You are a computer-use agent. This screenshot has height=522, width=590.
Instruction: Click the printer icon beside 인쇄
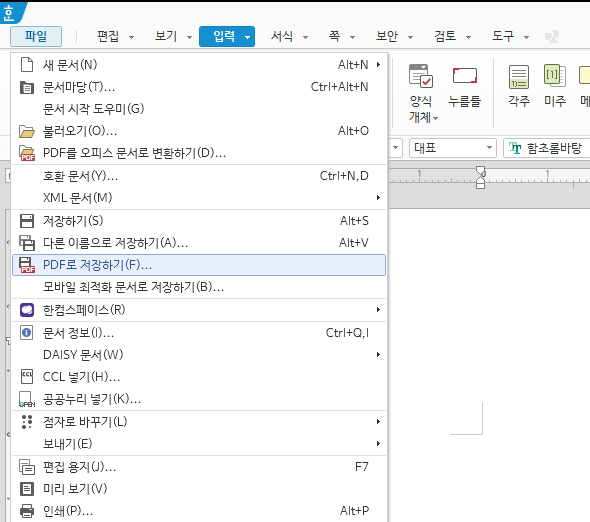[x=27, y=511]
